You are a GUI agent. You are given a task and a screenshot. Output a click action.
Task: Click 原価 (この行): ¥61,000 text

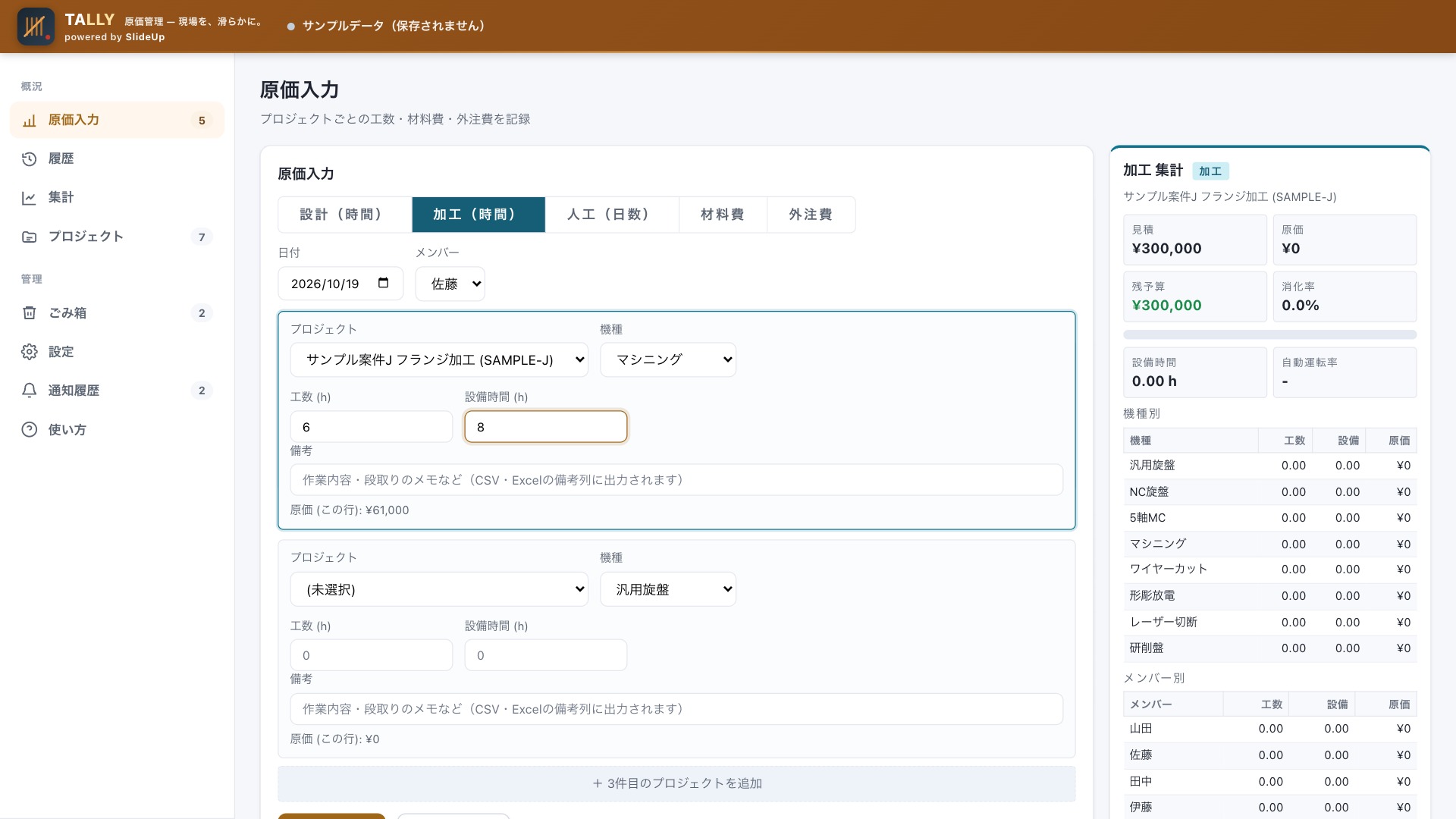pos(350,510)
